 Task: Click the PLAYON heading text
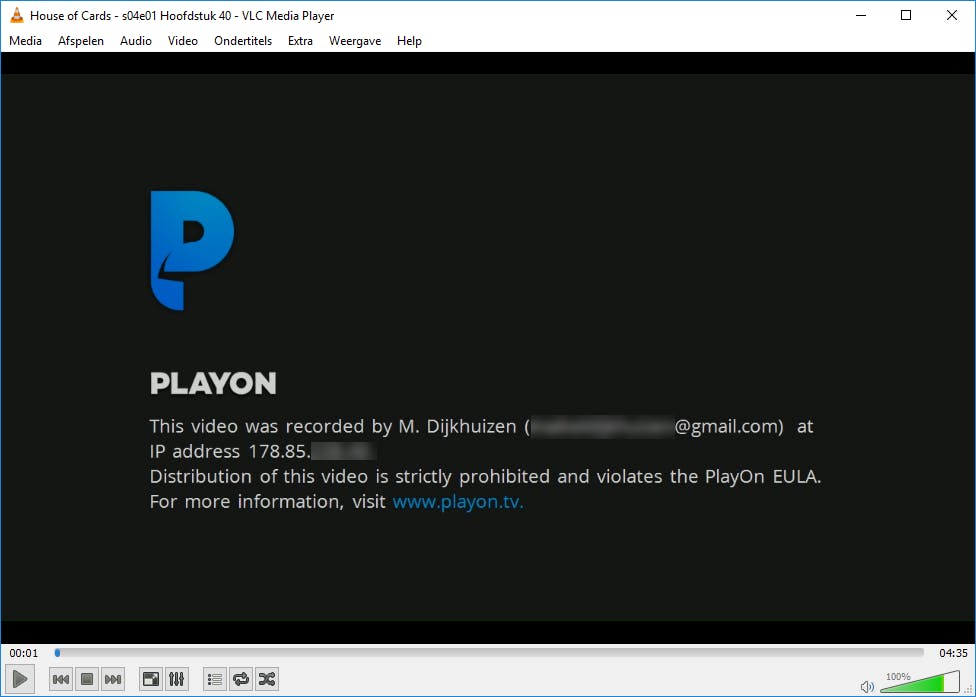213,383
